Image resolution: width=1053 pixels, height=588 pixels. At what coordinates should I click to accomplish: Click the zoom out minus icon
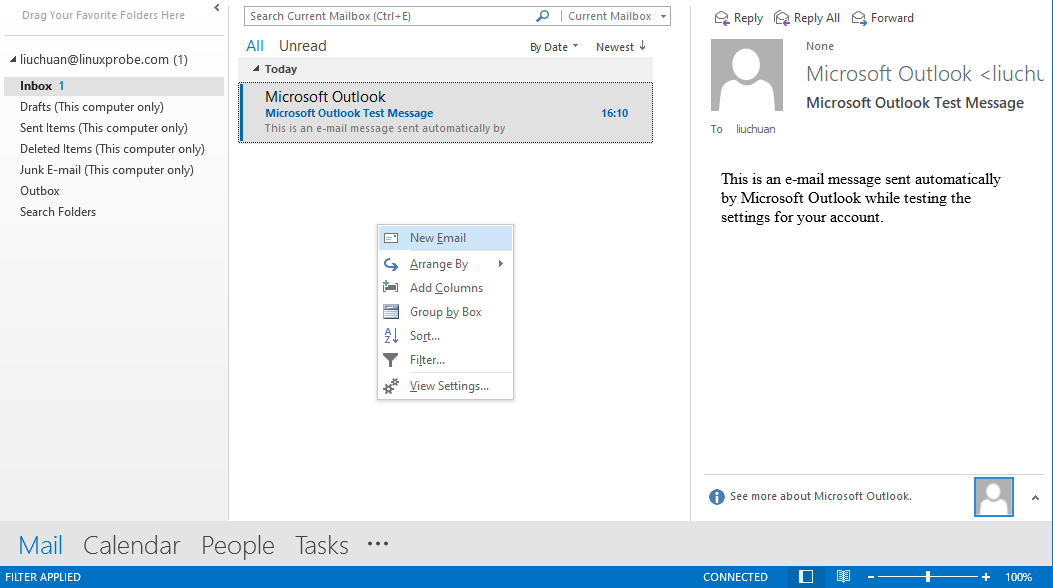click(873, 577)
